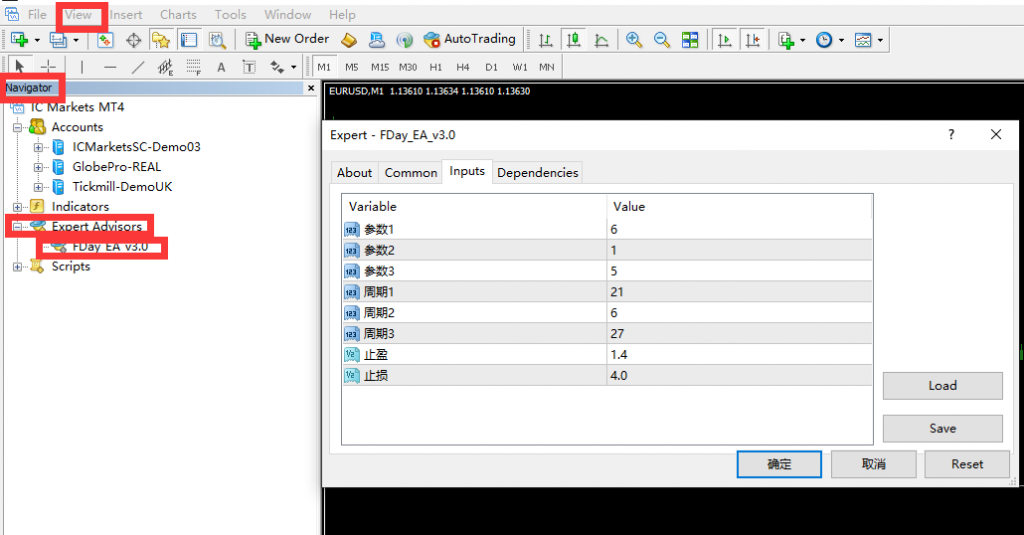The width and height of the screenshot is (1024, 535).
Task: Switch timeframe to M5
Action: click(351, 67)
